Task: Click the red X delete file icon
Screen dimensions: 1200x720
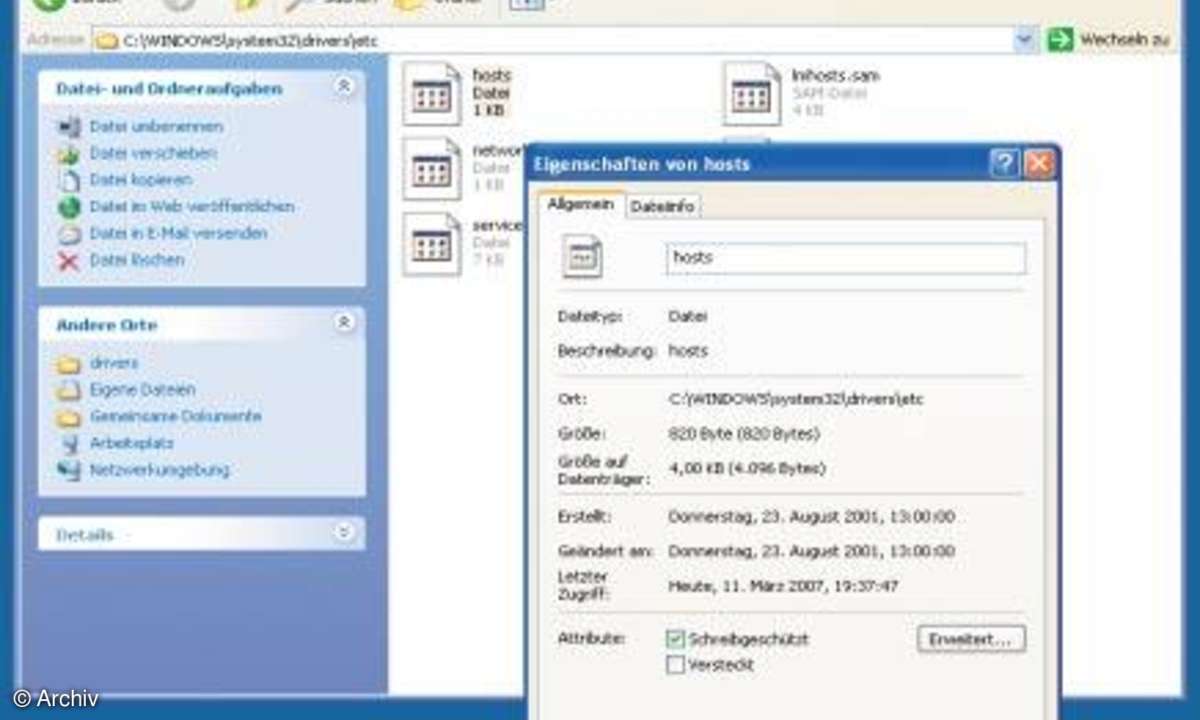Action: (x=68, y=261)
